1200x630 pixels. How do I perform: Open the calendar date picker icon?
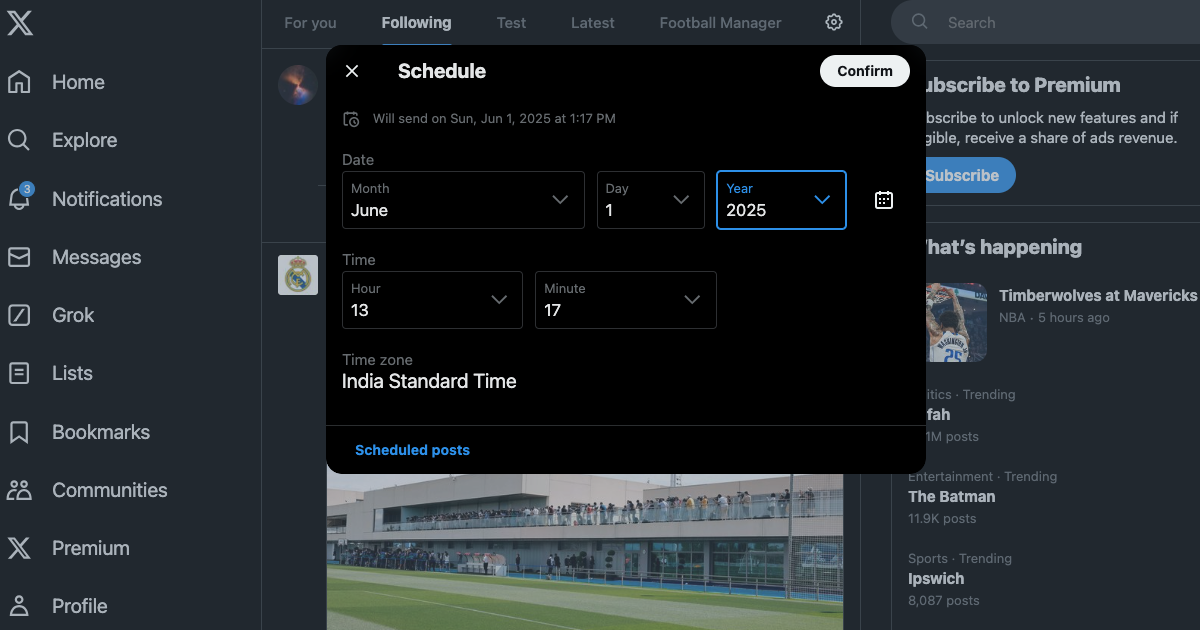tap(884, 200)
